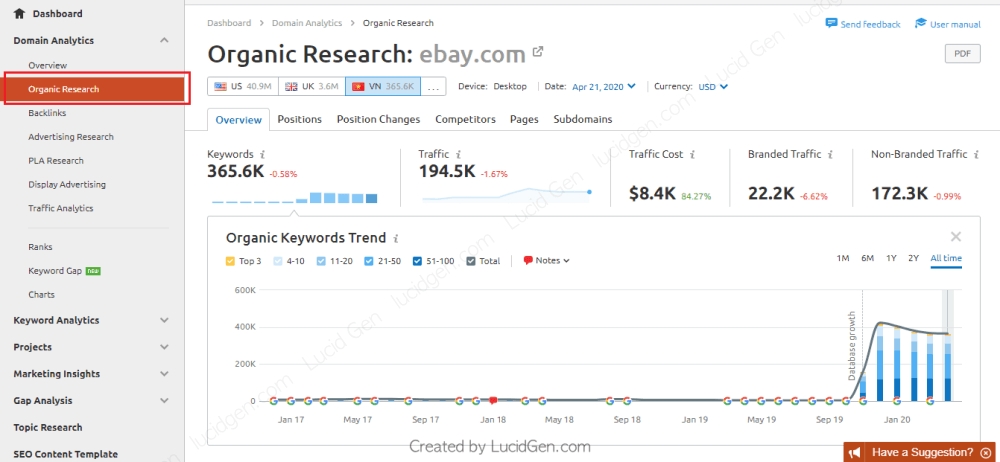Screen dimensions: 1000x462
Task: Expand the Gap Analysis section
Action: point(164,401)
